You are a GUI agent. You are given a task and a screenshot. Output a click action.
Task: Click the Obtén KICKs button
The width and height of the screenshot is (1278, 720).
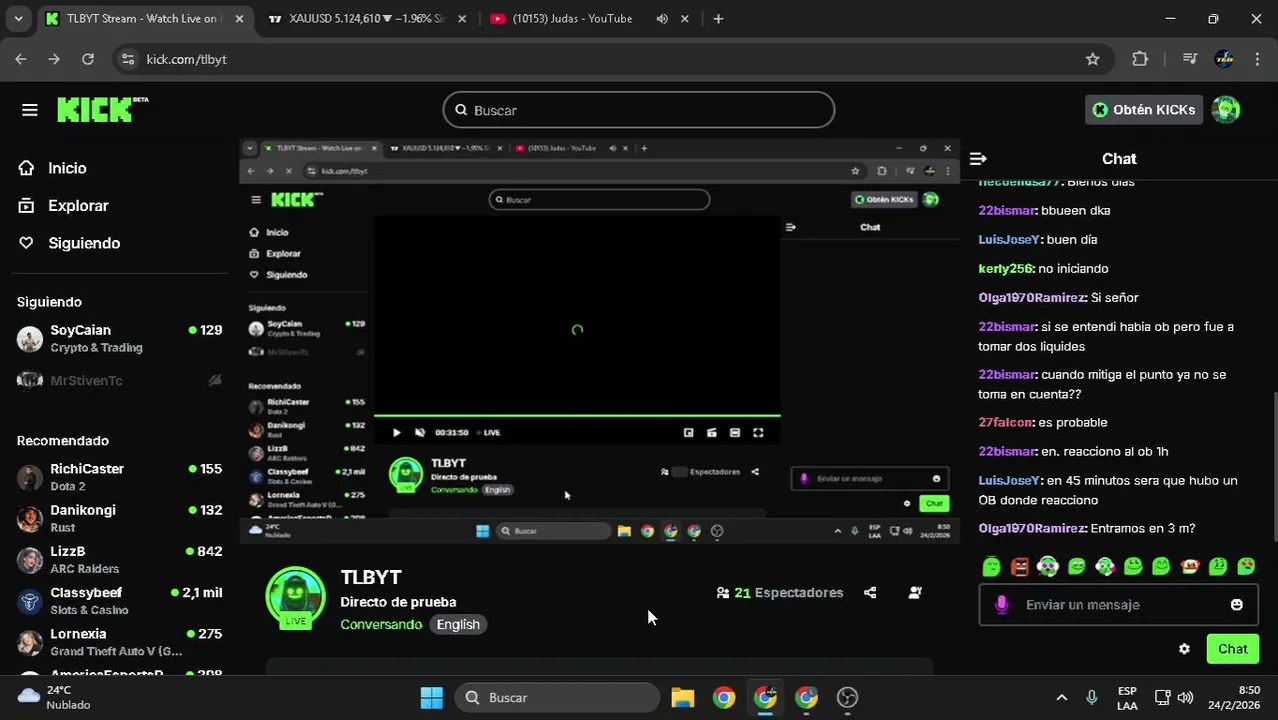[x=1144, y=110]
